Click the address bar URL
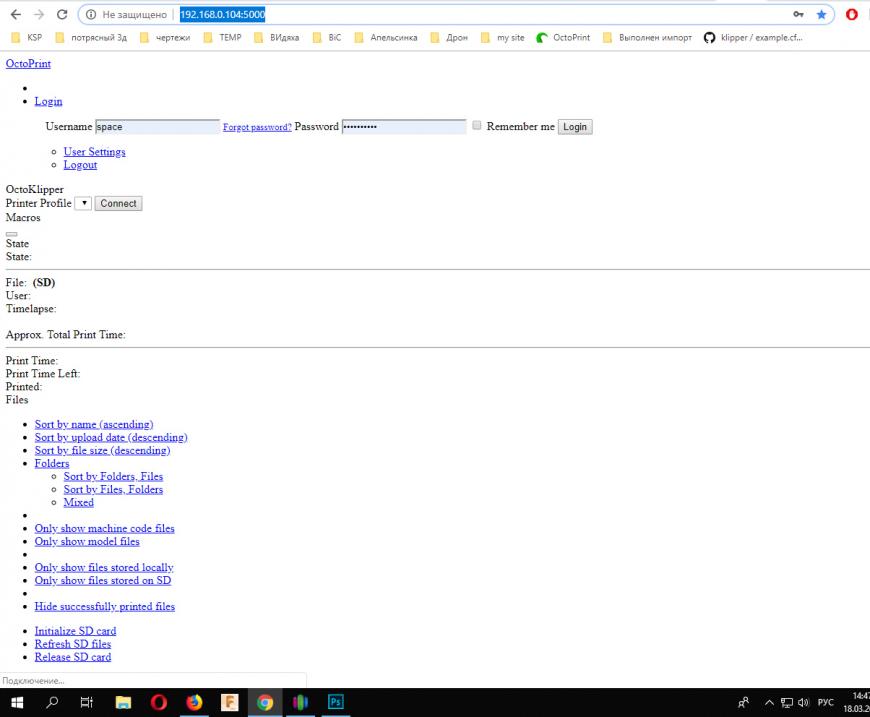The width and height of the screenshot is (870, 717). click(222, 14)
